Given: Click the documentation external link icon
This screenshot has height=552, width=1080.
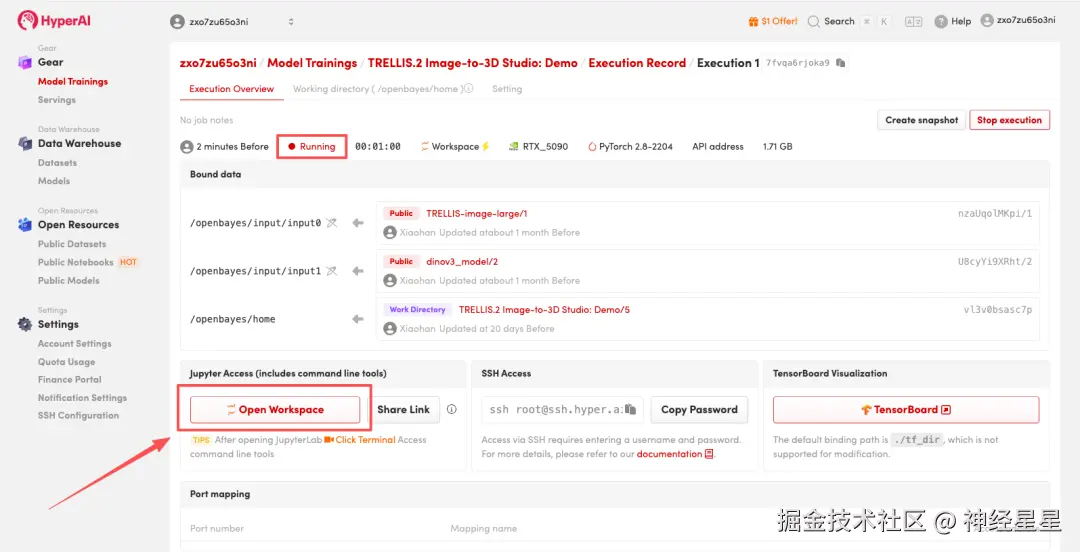Looking at the screenshot, I should pyautogui.click(x=709, y=454).
